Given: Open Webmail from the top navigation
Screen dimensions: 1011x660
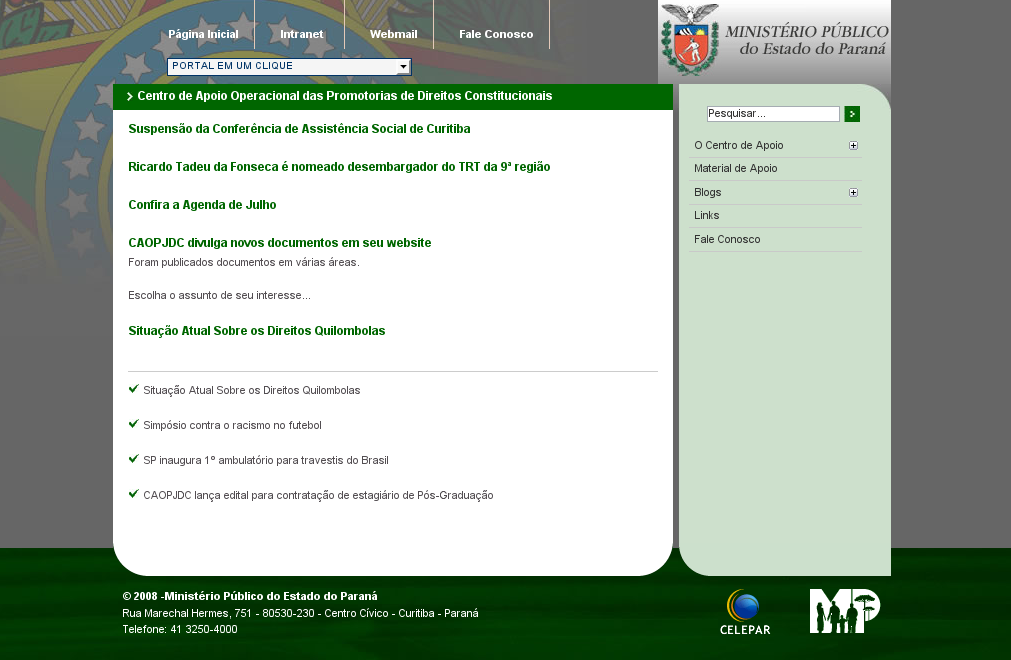Looking at the screenshot, I should pos(393,34).
